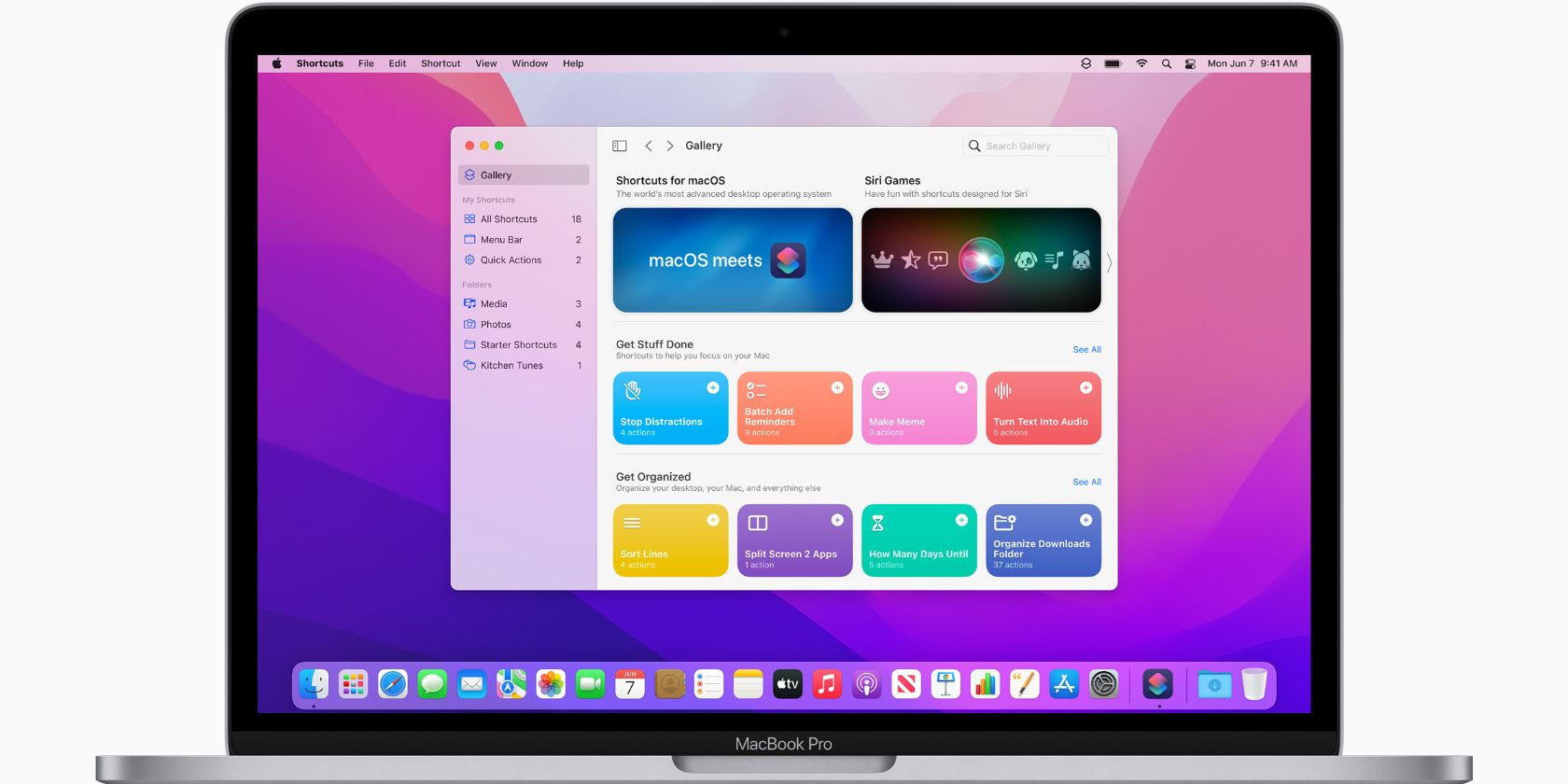Open the Edit menu
1568x784 pixels.
click(398, 63)
